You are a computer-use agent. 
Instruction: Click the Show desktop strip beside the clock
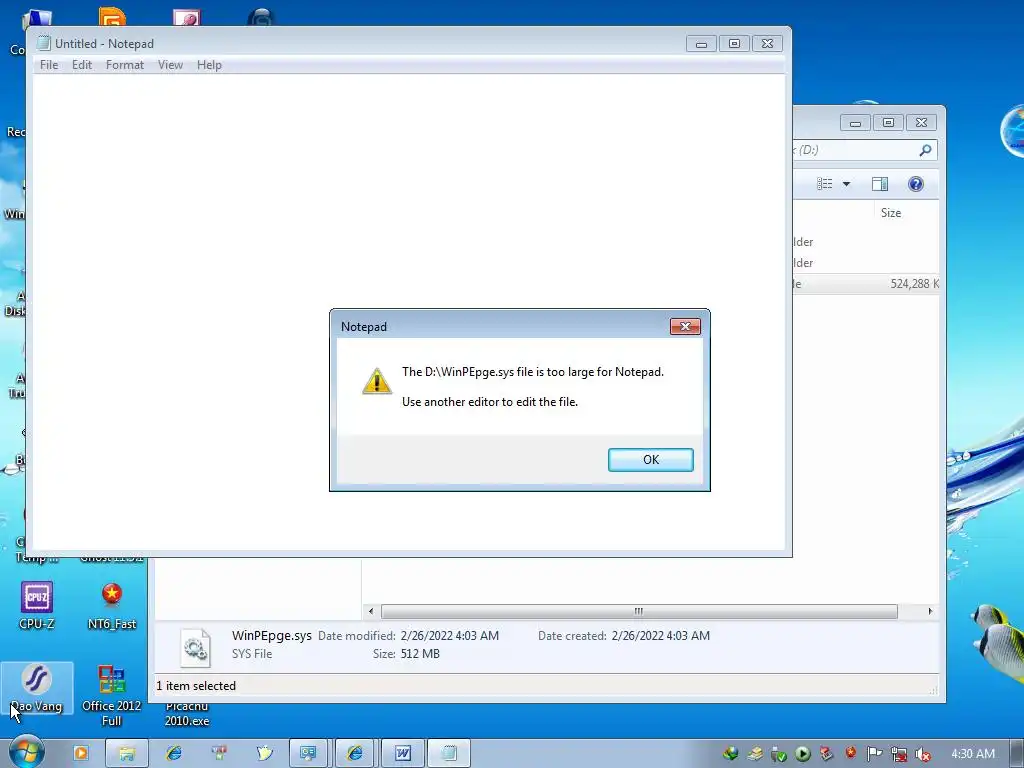(1017, 754)
